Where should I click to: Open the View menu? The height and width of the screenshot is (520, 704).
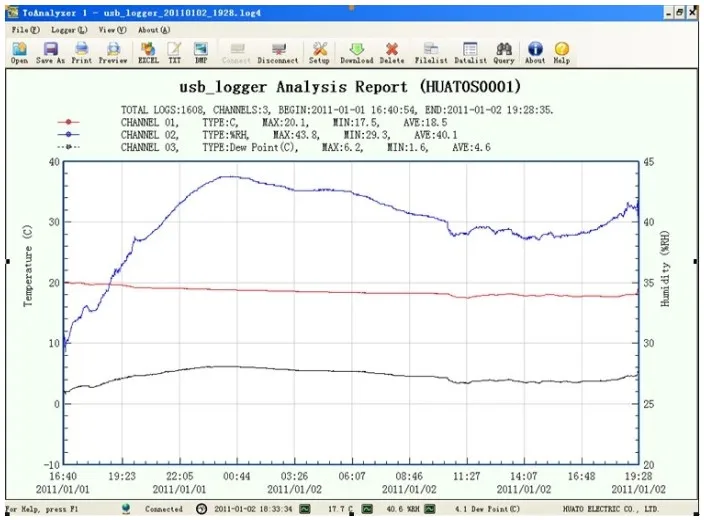(111, 30)
